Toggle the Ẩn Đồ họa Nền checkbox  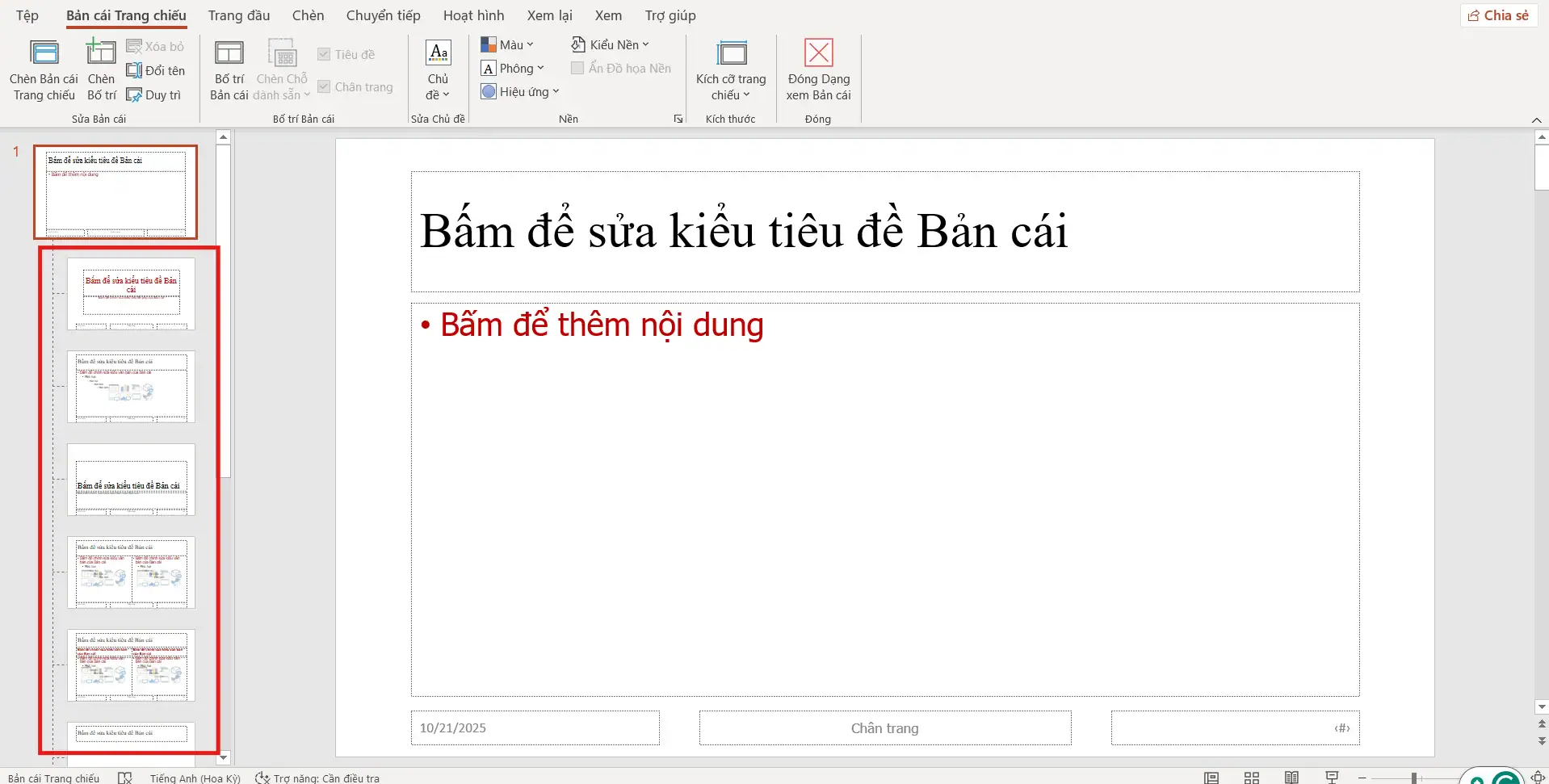coord(577,68)
